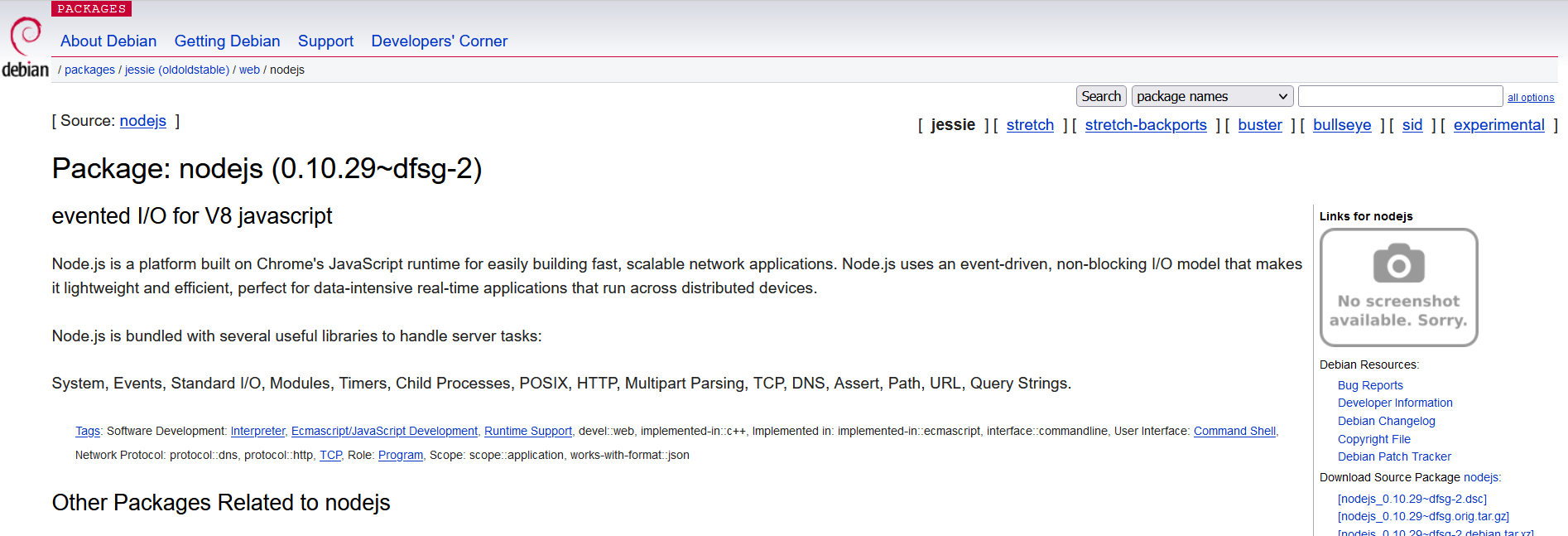Image resolution: width=1568 pixels, height=536 pixels.
Task: Download the nodejs_0.10.29~dfsg.orig.tar.gz file
Action: point(1423,517)
